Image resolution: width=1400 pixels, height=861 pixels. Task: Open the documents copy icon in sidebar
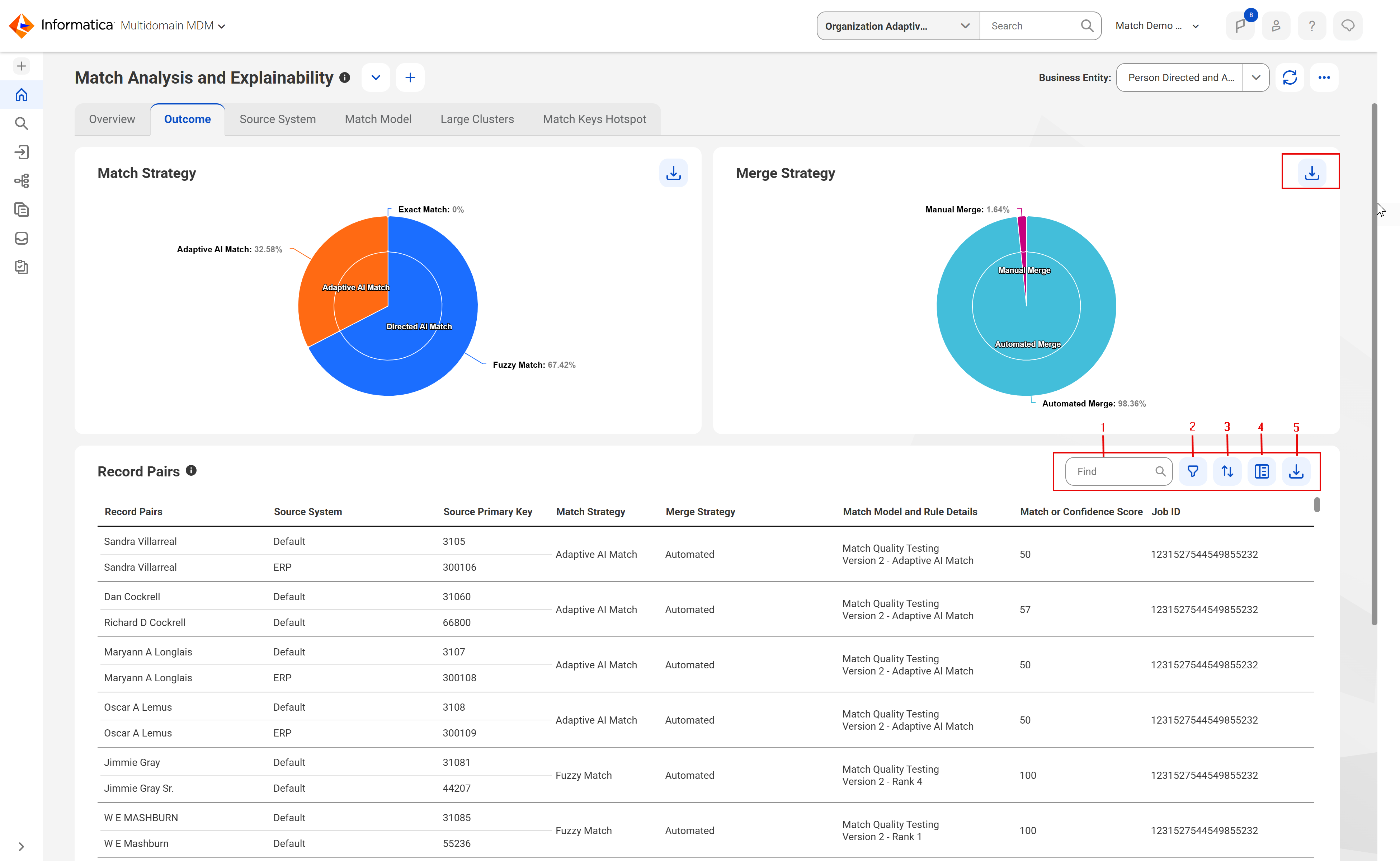[x=22, y=210]
